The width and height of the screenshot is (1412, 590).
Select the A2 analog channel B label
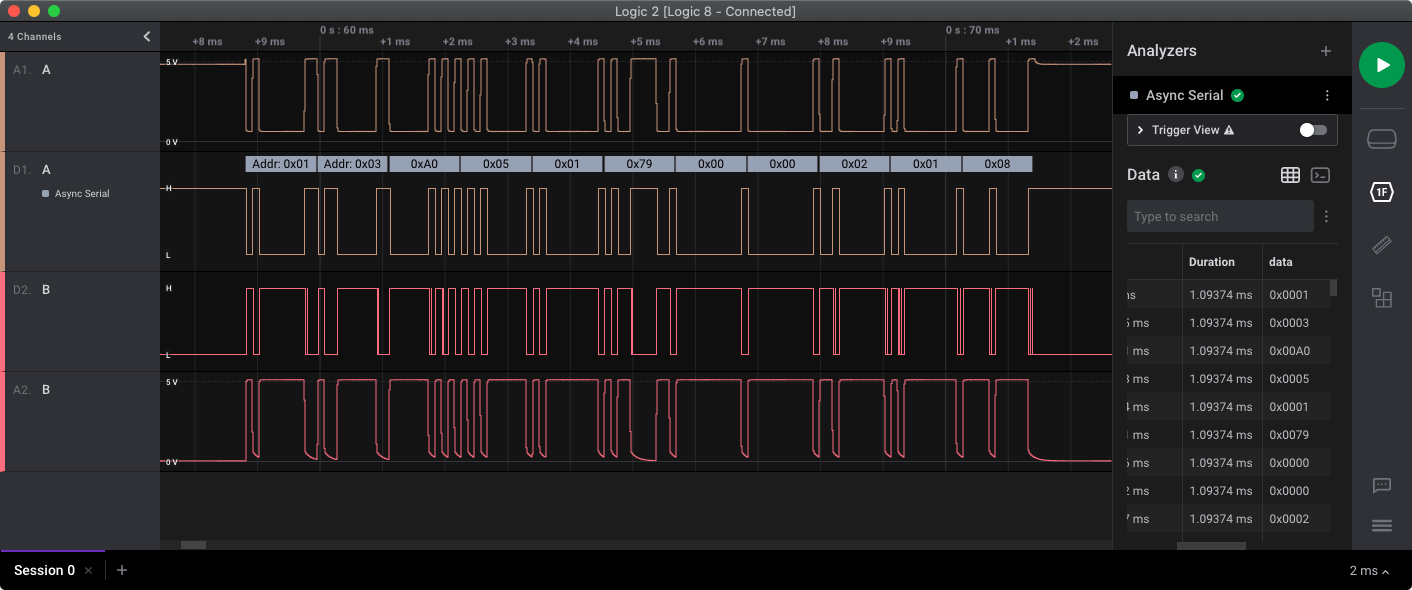[46, 390]
